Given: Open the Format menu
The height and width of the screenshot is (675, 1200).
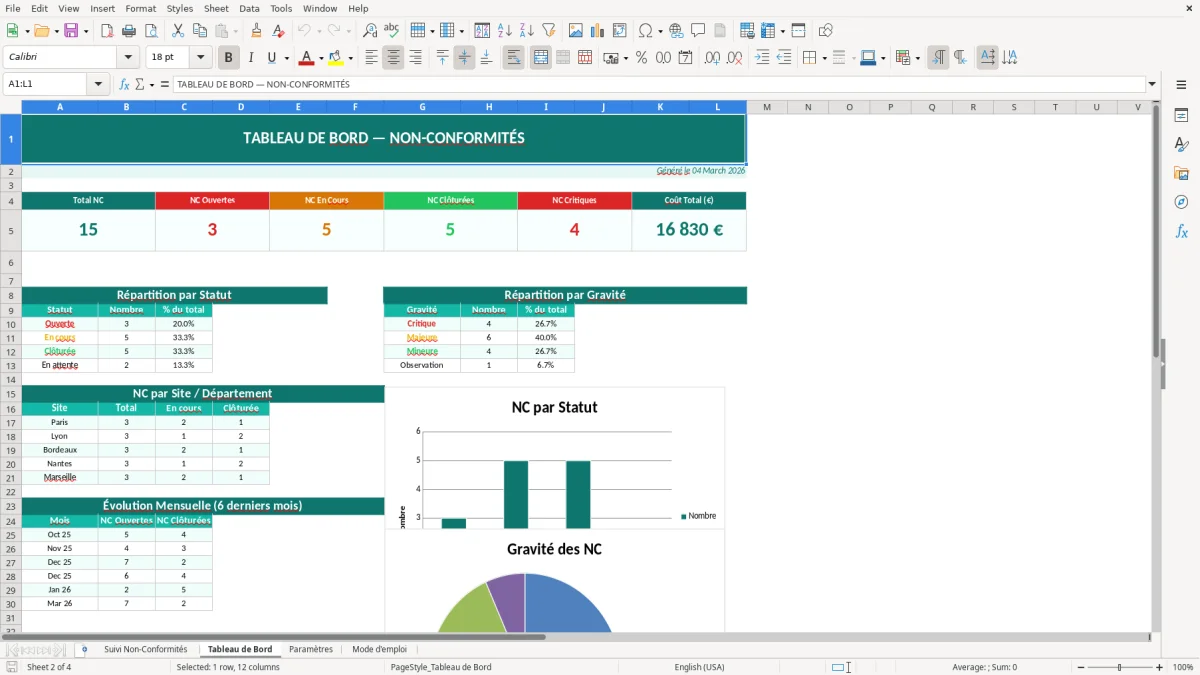Looking at the screenshot, I should [x=141, y=8].
